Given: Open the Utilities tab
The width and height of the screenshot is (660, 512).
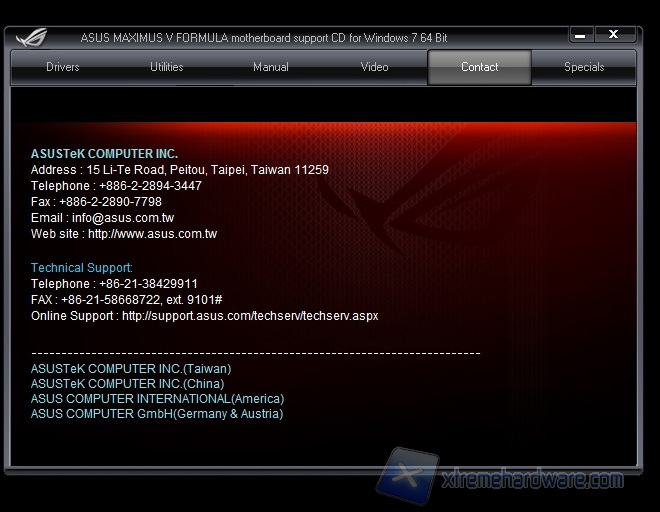Looking at the screenshot, I should (166, 67).
